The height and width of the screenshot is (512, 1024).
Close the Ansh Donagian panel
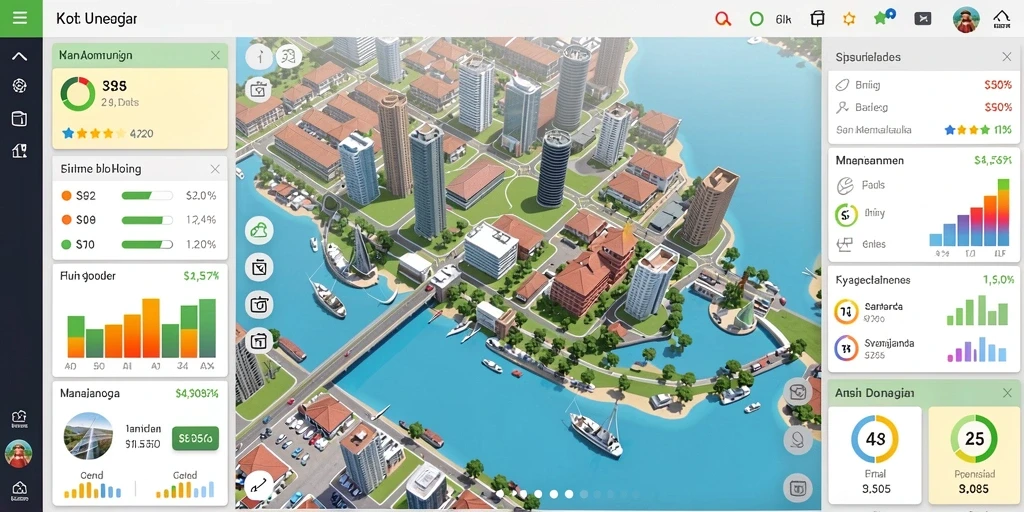click(x=1006, y=393)
